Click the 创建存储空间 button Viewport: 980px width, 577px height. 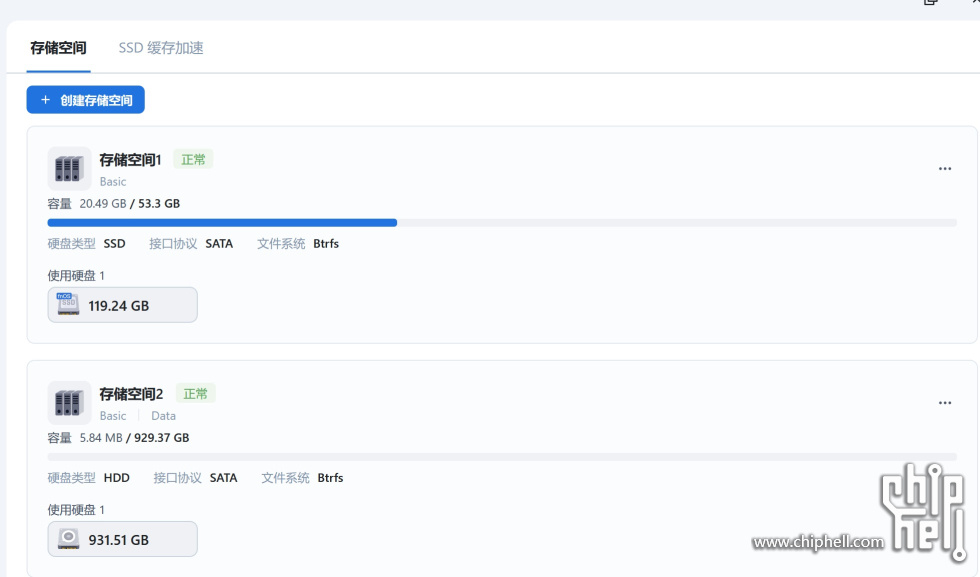pyautogui.click(x=86, y=100)
